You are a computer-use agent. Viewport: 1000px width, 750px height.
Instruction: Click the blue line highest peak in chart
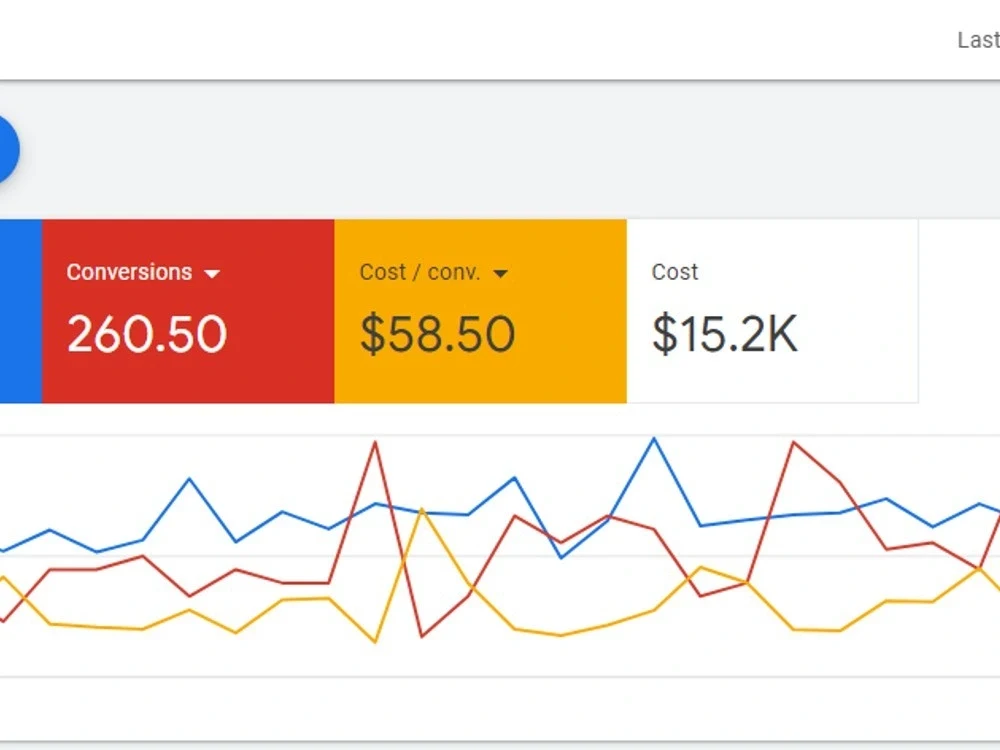coord(654,439)
